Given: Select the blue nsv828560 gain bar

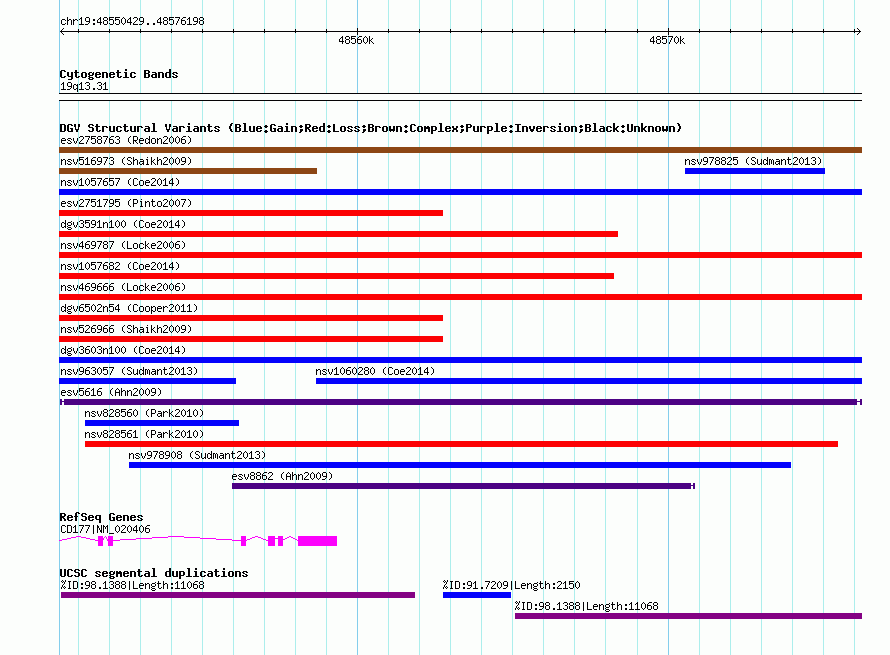Looking at the screenshot, I should coord(162,423).
